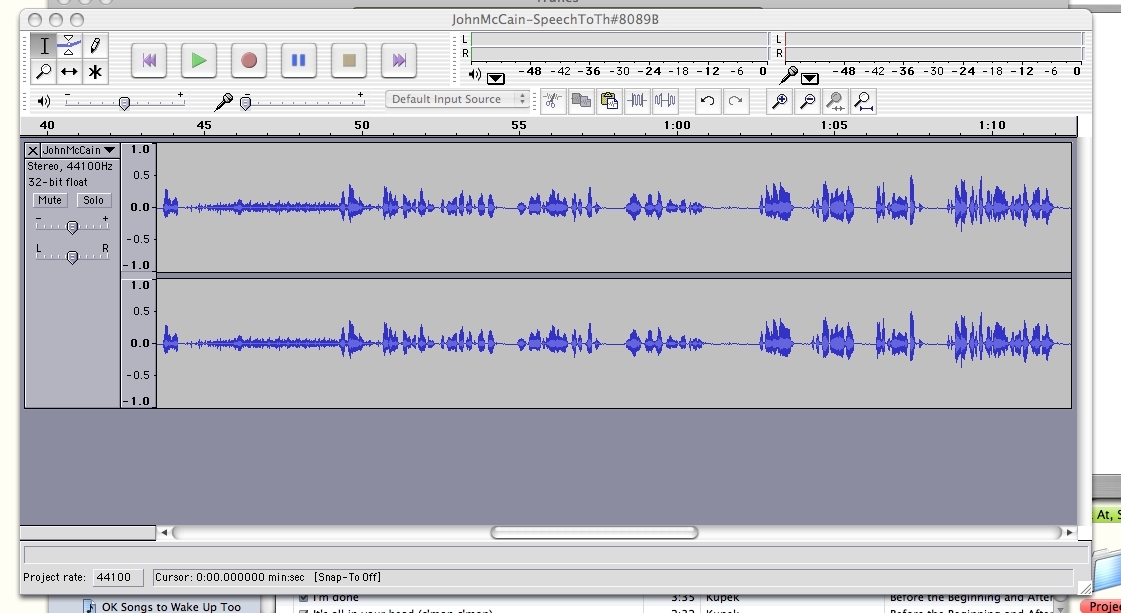Select the Envelope tool
The image size is (1121, 613).
(x=69, y=45)
